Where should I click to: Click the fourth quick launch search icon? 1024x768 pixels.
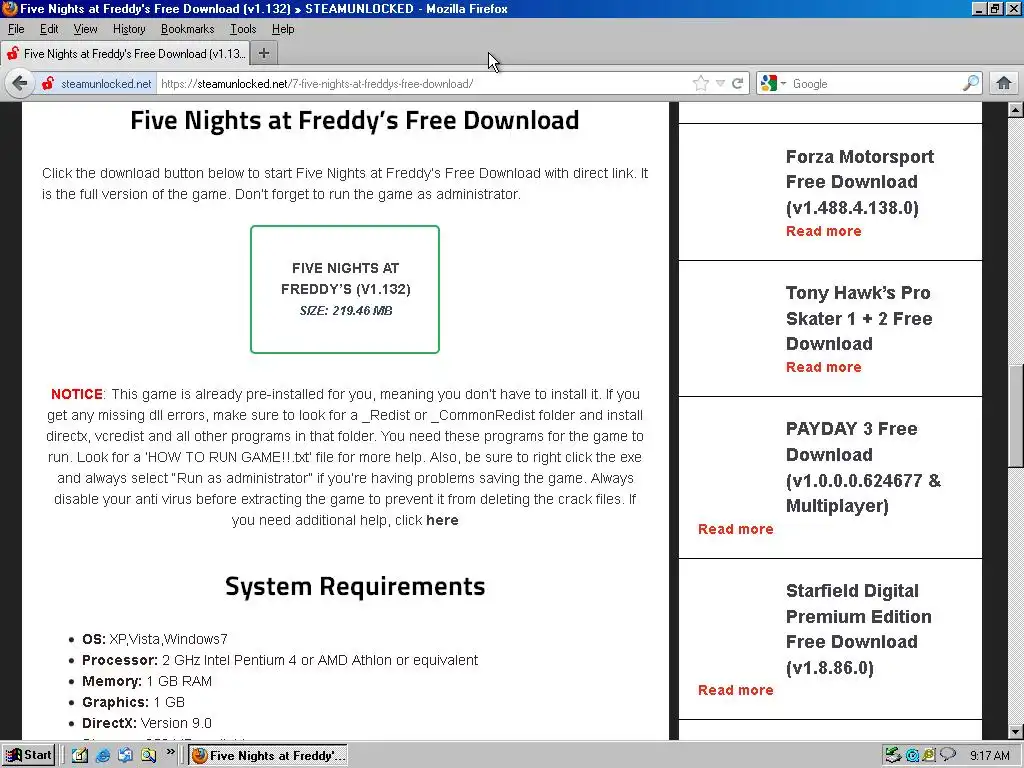(x=149, y=755)
